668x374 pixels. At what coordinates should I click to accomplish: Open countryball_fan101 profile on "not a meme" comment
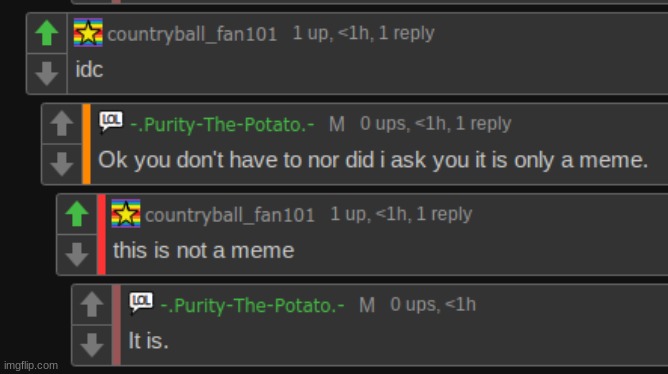[230, 215]
